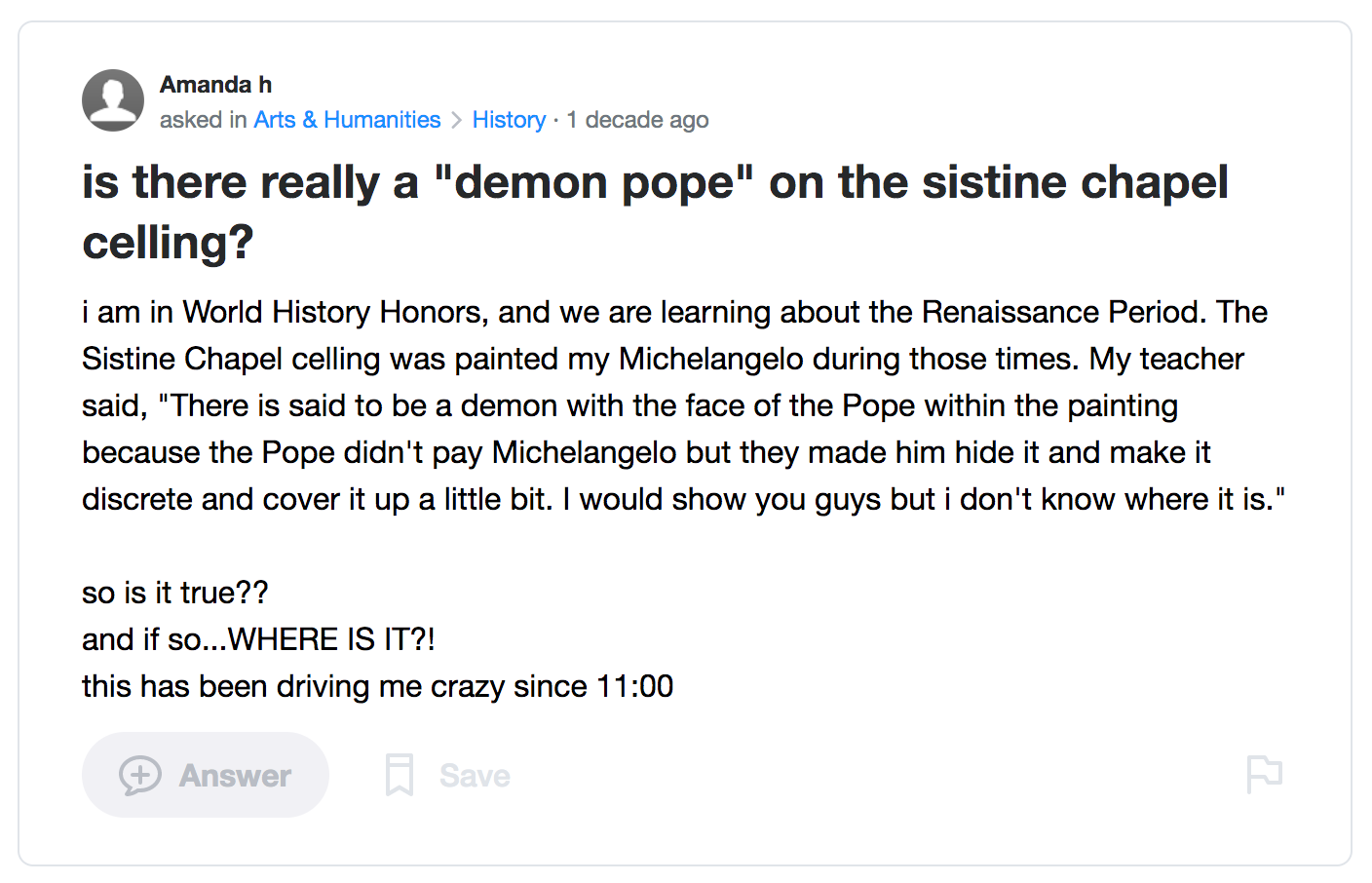Viewport: 1372px width, 883px height.
Task: Click the "1 decade ago" timestamp
Action: click(x=637, y=120)
